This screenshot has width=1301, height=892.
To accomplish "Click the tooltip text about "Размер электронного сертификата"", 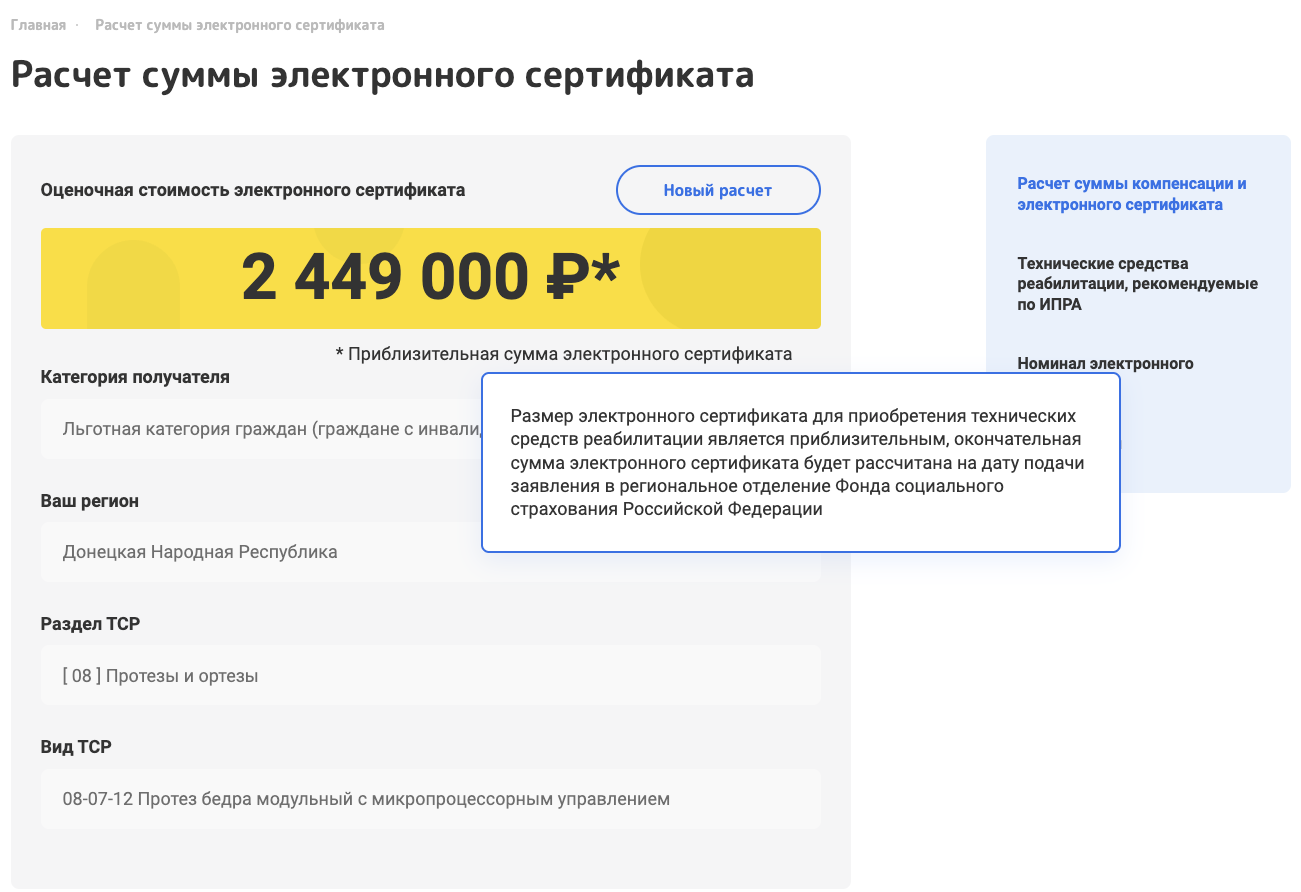I will pyautogui.click(x=797, y=462).
